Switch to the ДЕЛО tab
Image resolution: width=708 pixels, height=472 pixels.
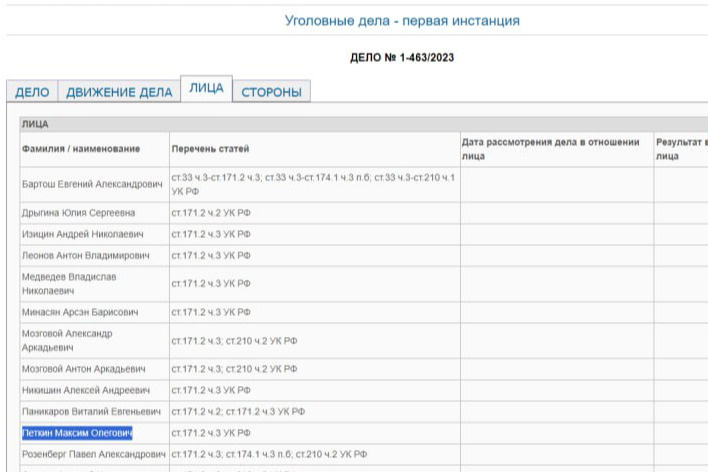pos(32,92)
